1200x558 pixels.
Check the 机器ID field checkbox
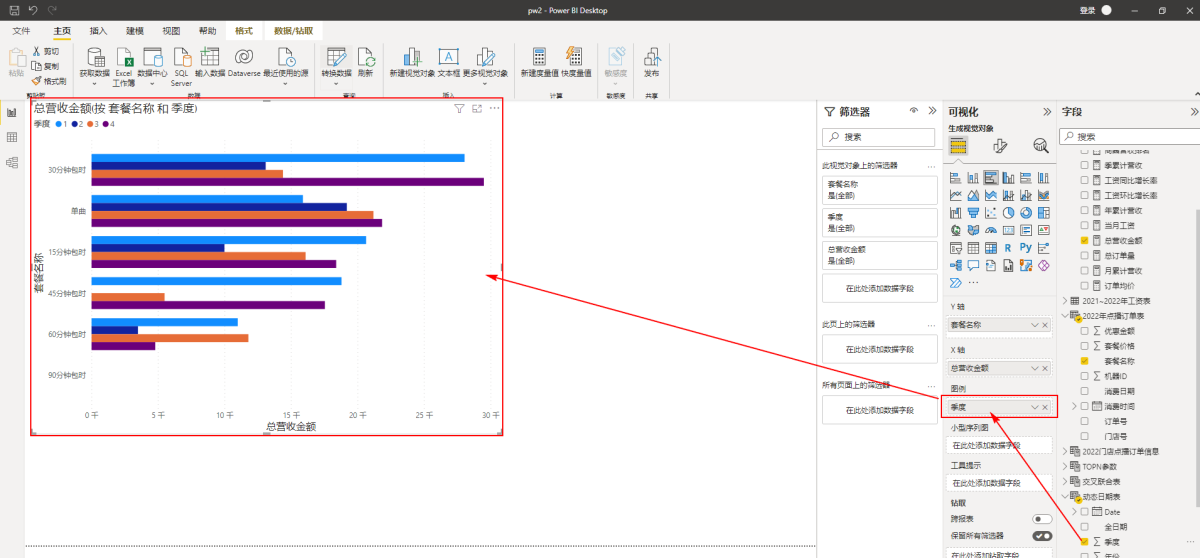(x=1084, y=376)
